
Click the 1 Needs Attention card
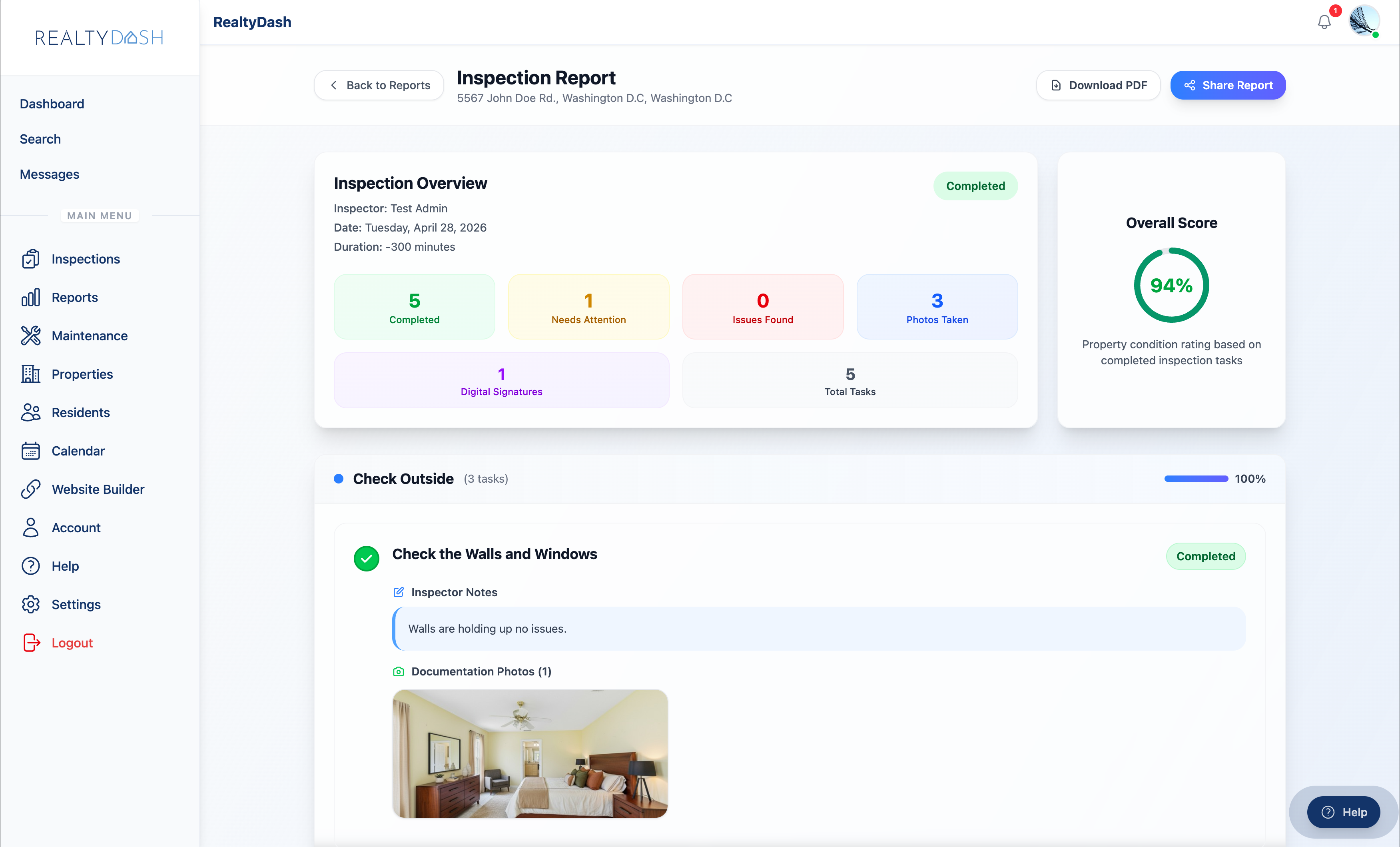pyautogui.click(x=588, y=307)
